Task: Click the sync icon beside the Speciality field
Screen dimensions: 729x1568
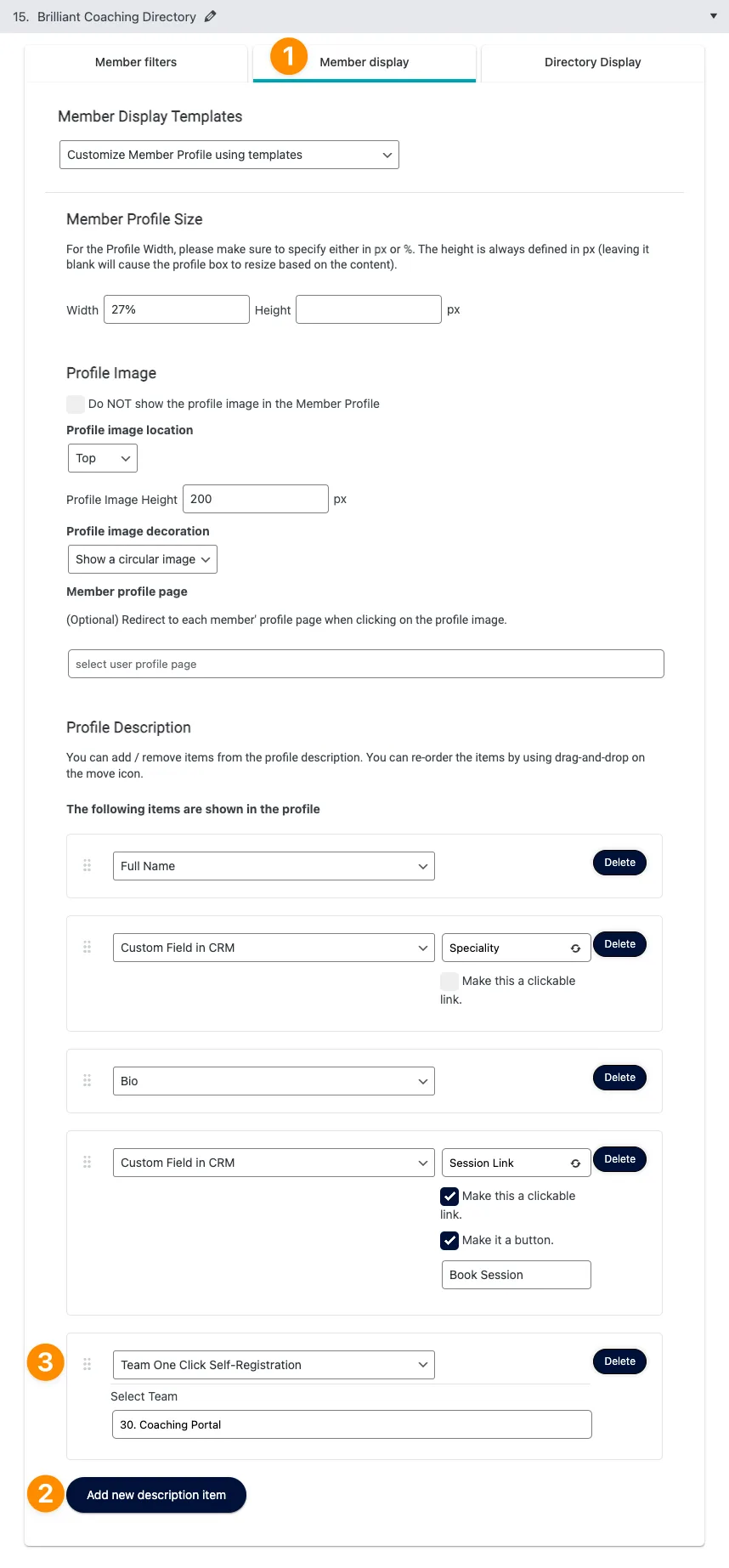Action: [x=575, y=947]
